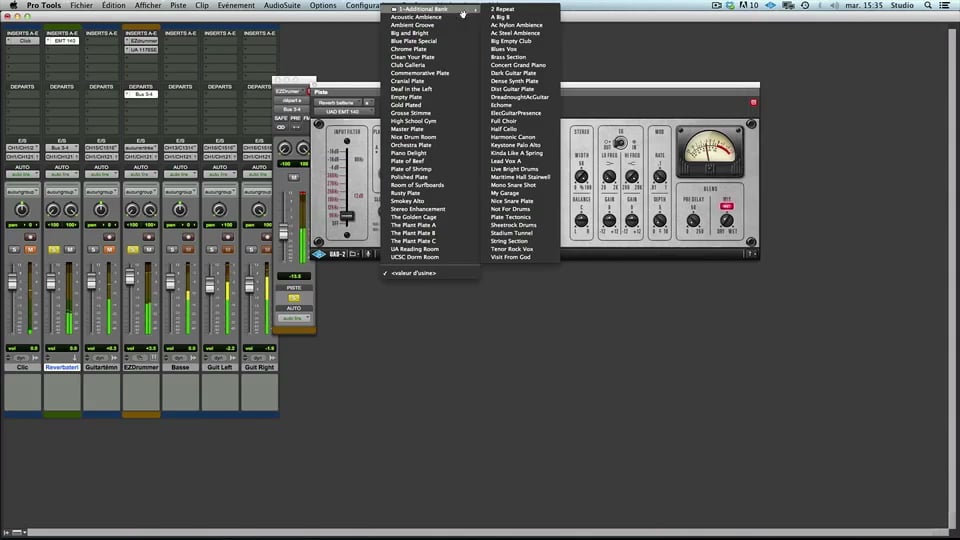Click the Lo Freq EQ knob
Screen dimensions: 960x540
[x=609, y=177]
